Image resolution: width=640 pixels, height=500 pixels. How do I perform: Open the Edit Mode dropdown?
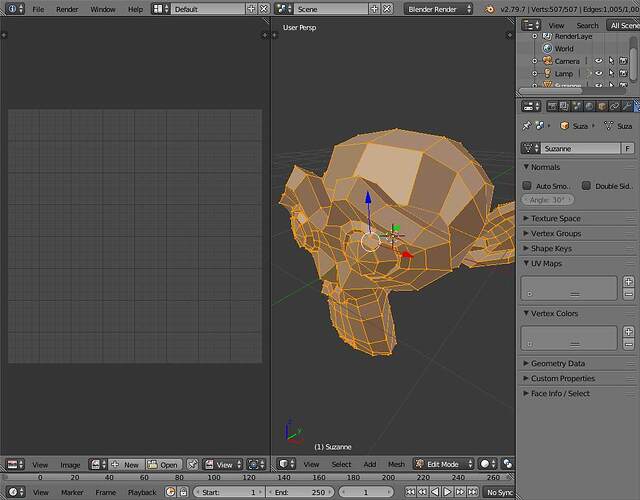coord(444,464)
